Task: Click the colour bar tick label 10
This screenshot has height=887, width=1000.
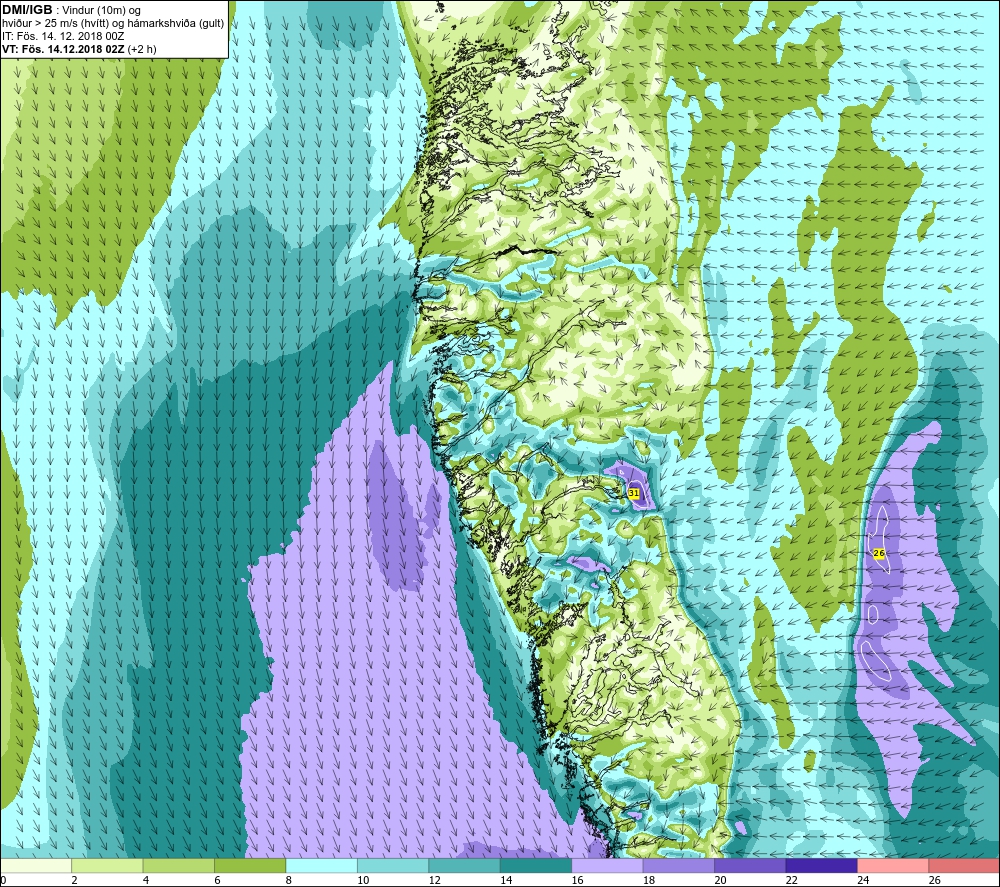Action: coord(363,880)
